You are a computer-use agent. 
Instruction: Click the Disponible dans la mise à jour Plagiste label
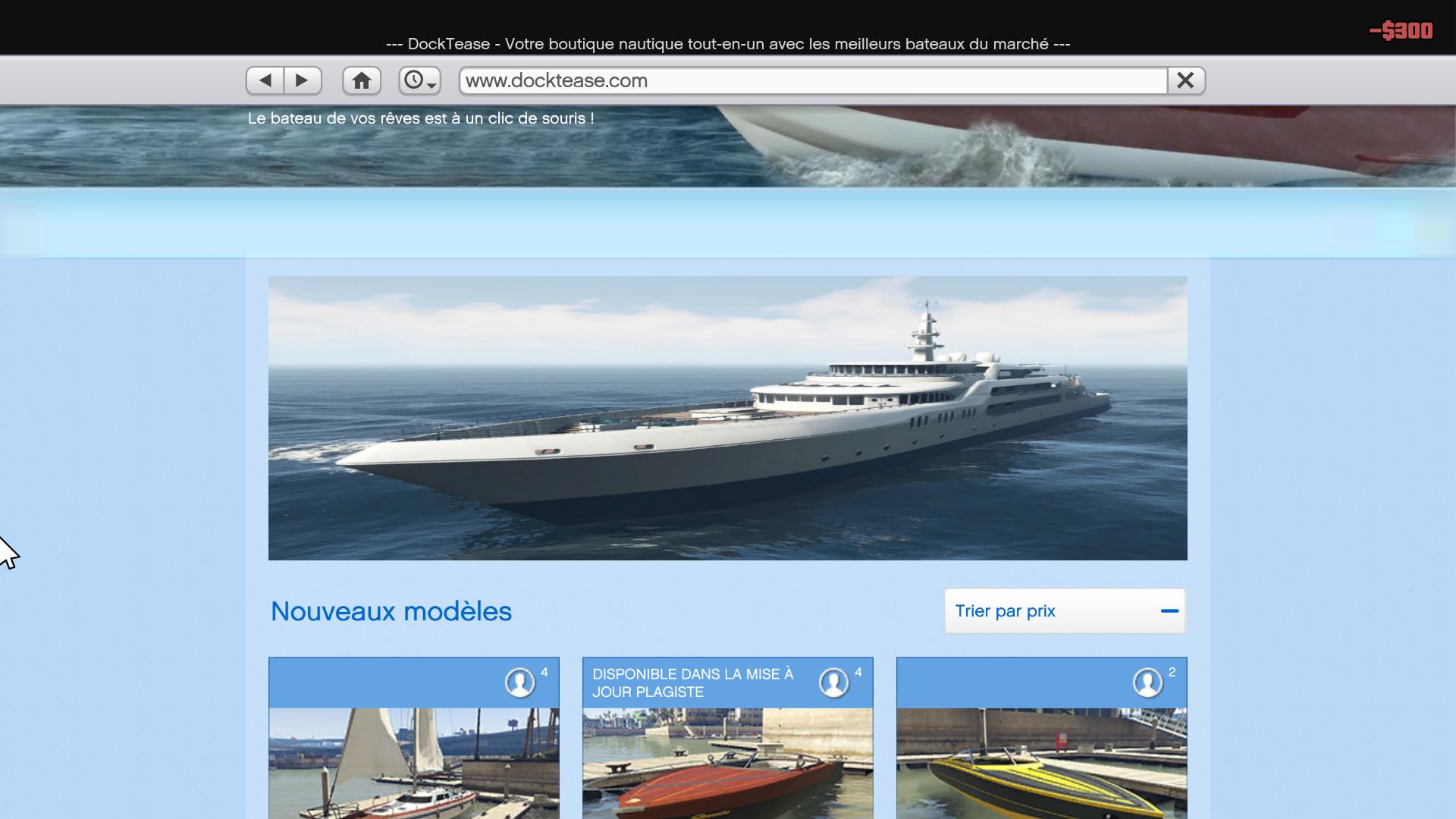click(x=692, y=682)
